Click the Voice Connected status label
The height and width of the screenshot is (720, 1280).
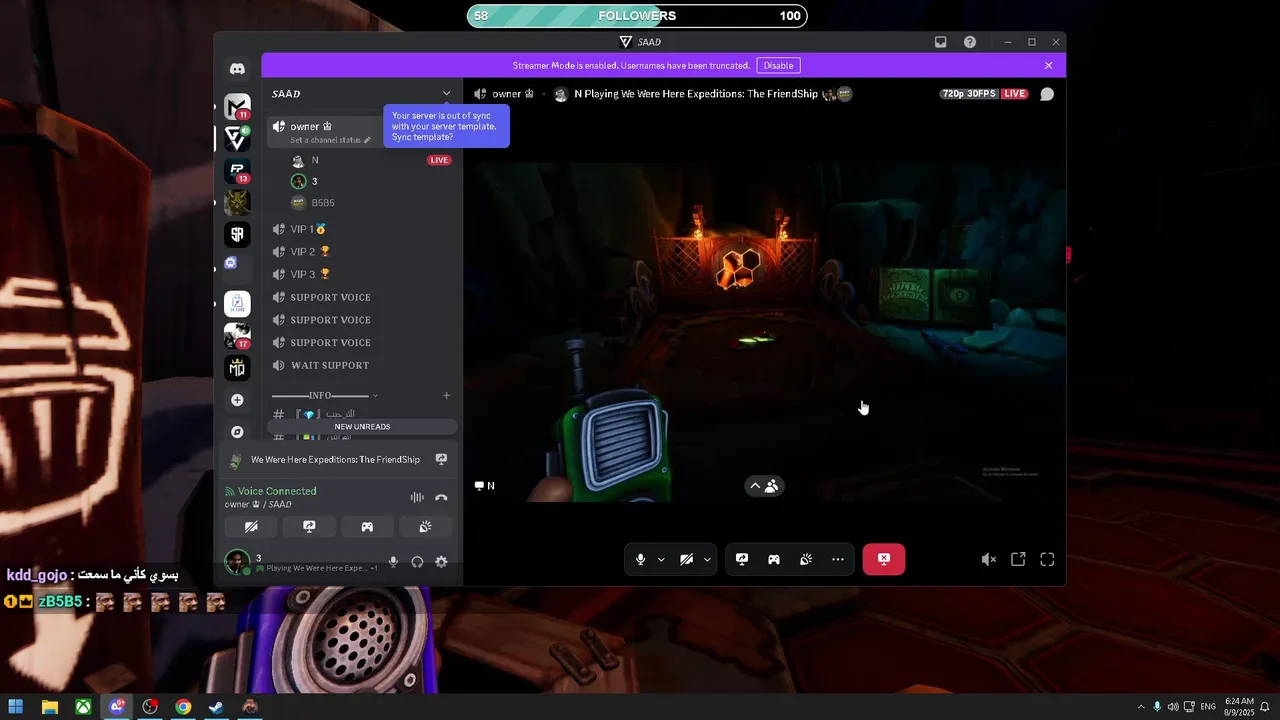(277, 491)
